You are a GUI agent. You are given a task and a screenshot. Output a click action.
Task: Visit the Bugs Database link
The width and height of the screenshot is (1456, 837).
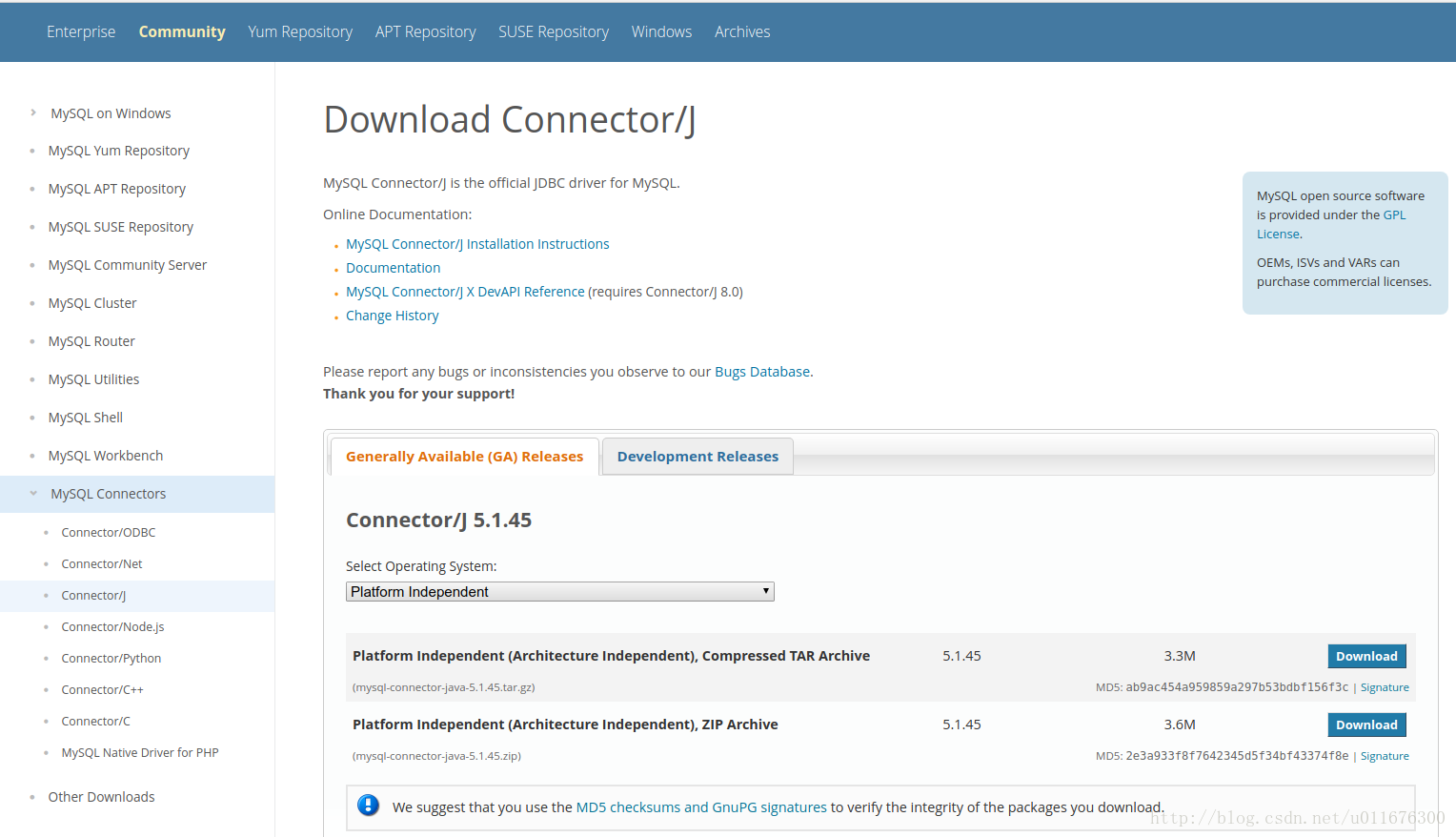[762, 372]
